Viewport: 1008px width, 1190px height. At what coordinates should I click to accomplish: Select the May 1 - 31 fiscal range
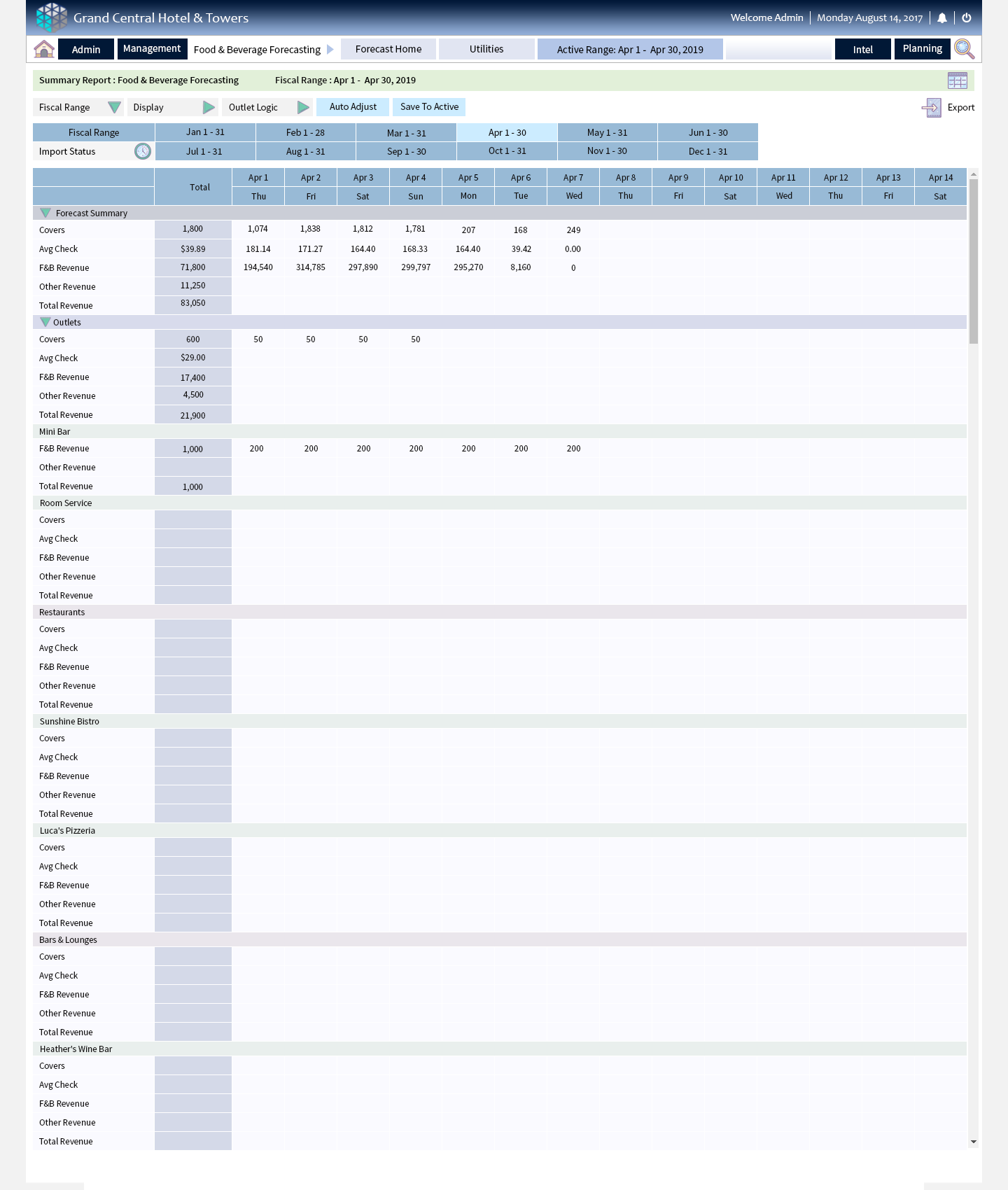607,132
